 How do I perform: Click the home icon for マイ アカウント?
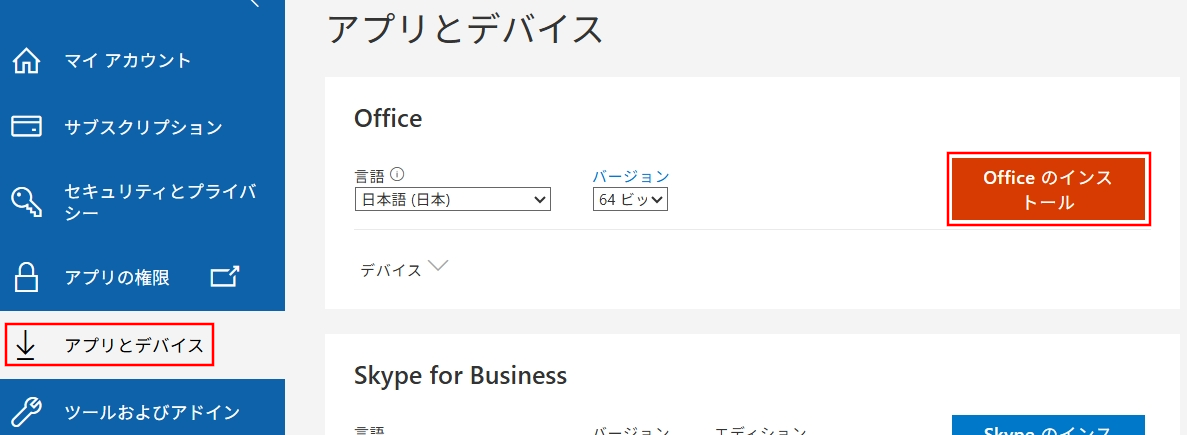click(x=26, y=61)
